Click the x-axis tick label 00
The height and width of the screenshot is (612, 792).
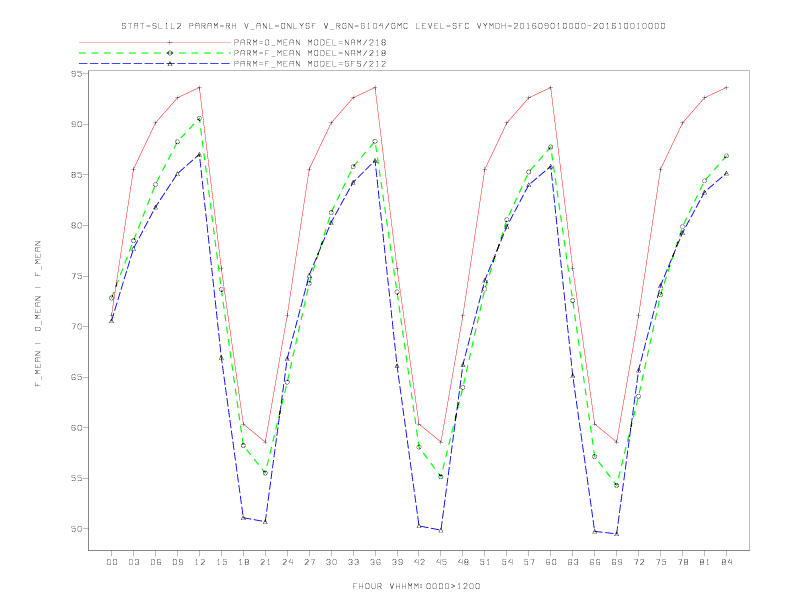coord(112,562)
